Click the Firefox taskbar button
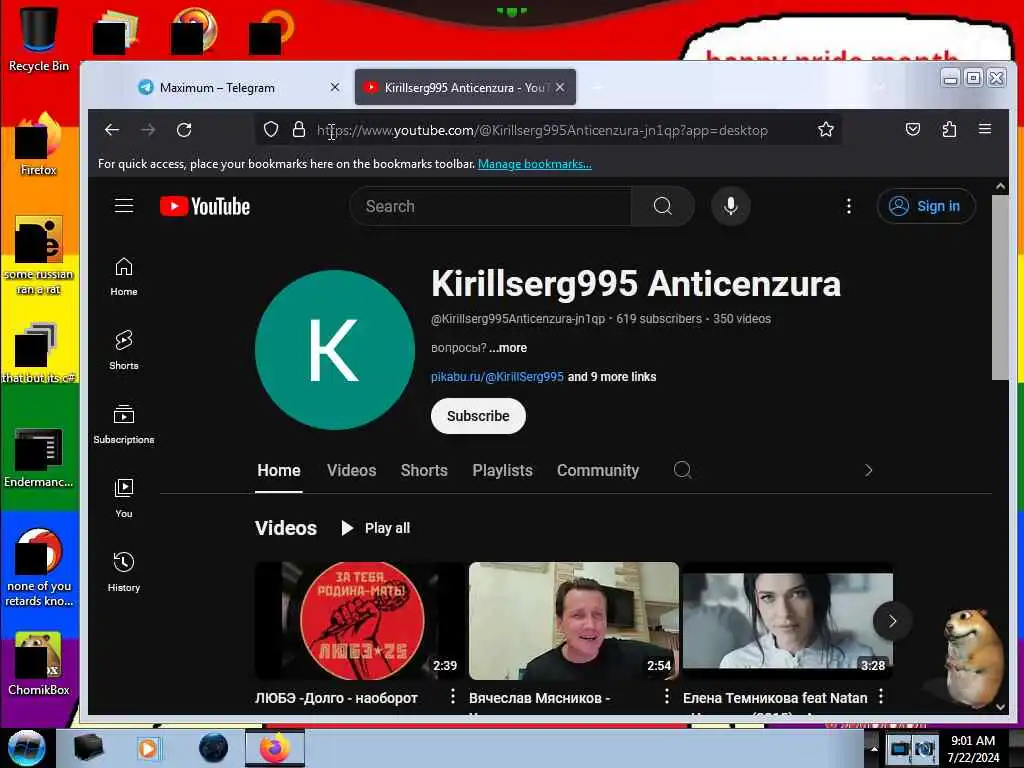Viewport: 1024px width, 768px height. tap(275, 748)
